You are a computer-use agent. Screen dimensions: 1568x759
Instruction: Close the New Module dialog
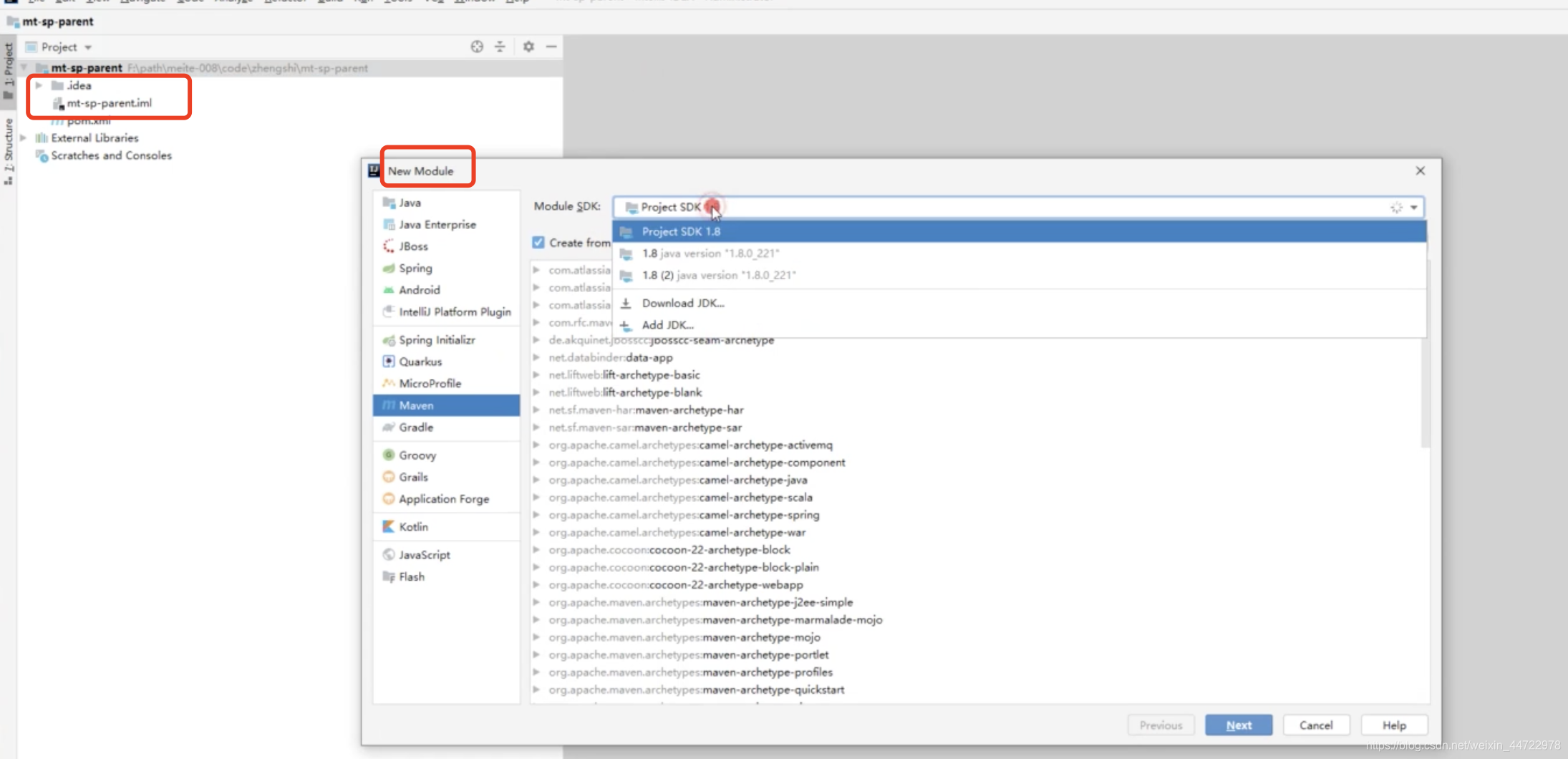click(x=1421, y=170)
